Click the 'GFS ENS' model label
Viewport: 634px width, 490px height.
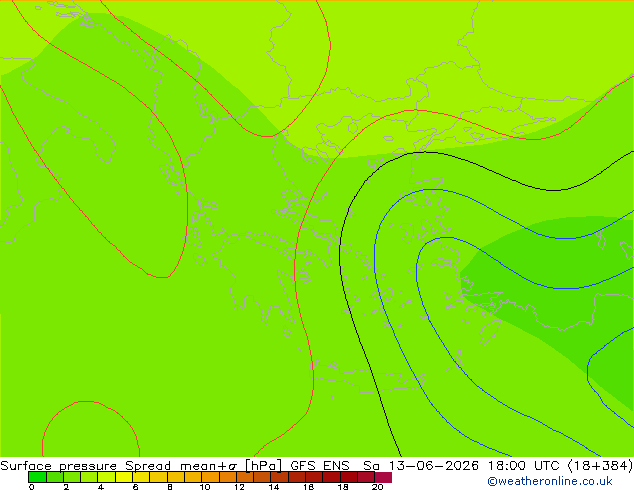[x=320, y=466]
